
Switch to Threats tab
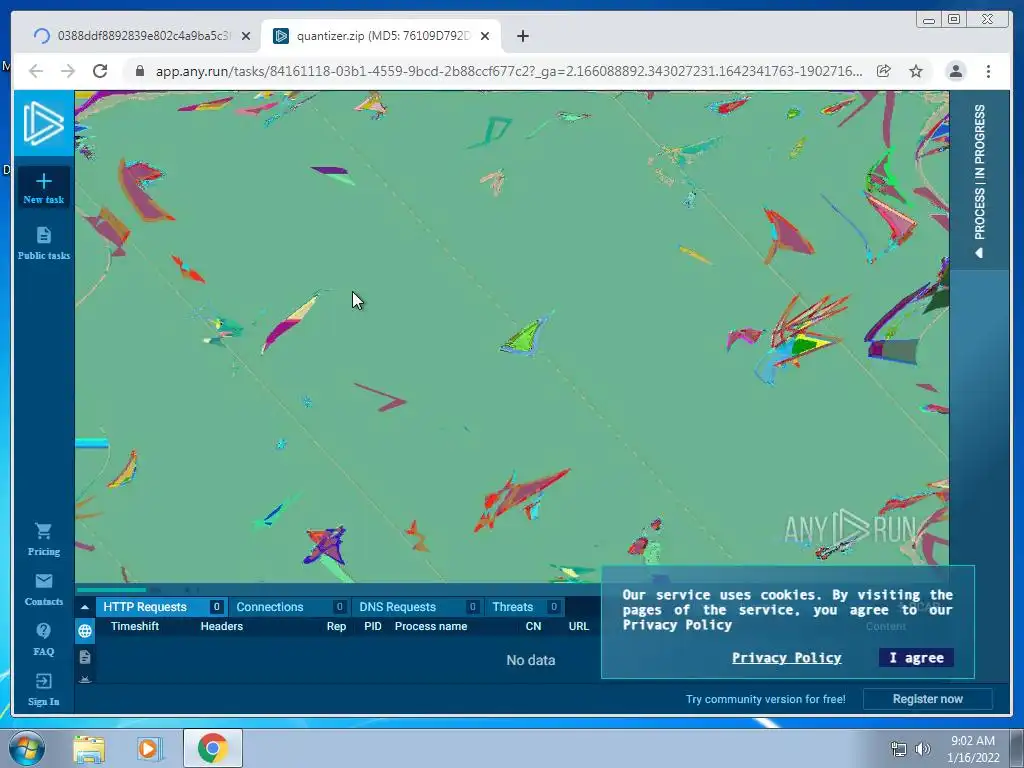point(524,607)
